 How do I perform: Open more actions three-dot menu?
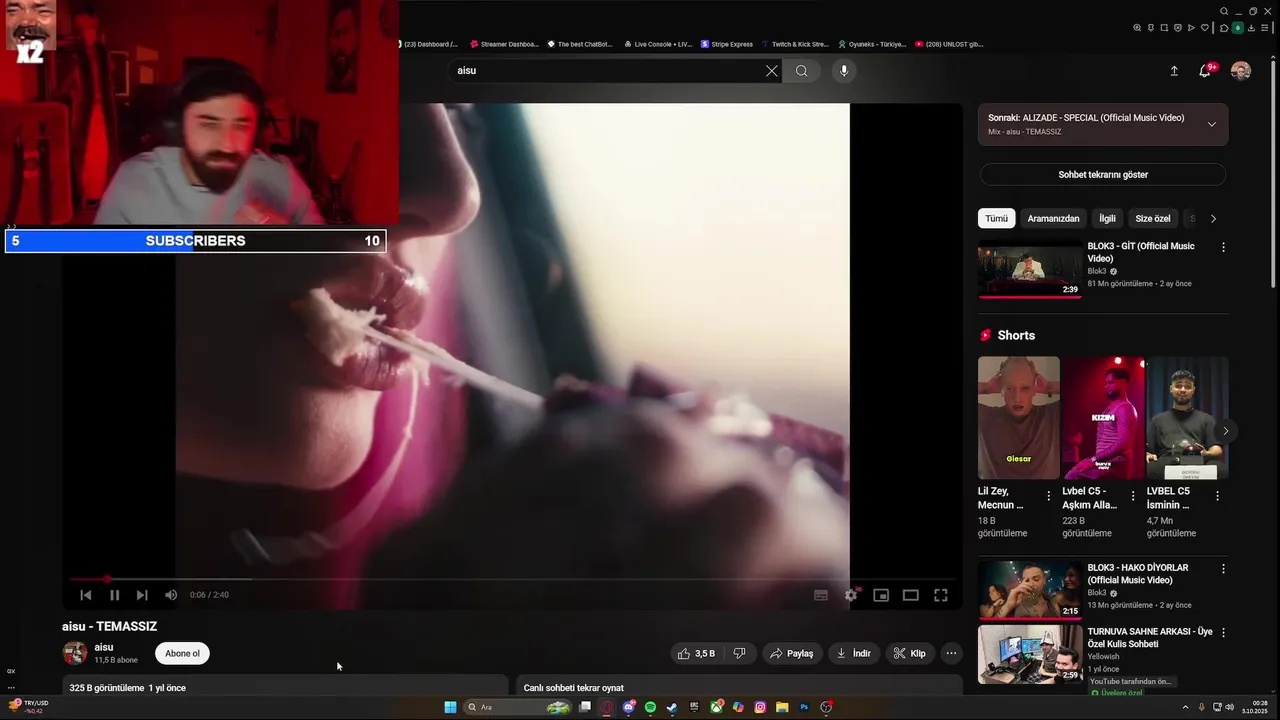pos(952,654)
